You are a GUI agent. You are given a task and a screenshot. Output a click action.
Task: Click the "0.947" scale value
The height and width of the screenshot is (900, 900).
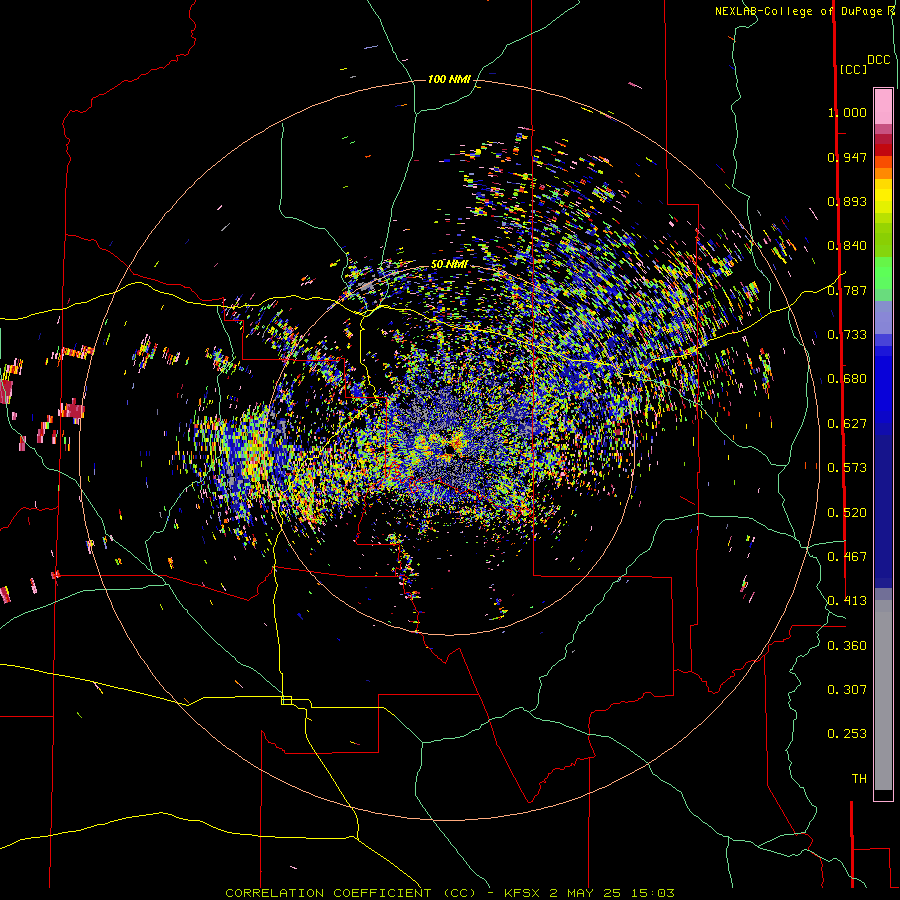(847, 157)
